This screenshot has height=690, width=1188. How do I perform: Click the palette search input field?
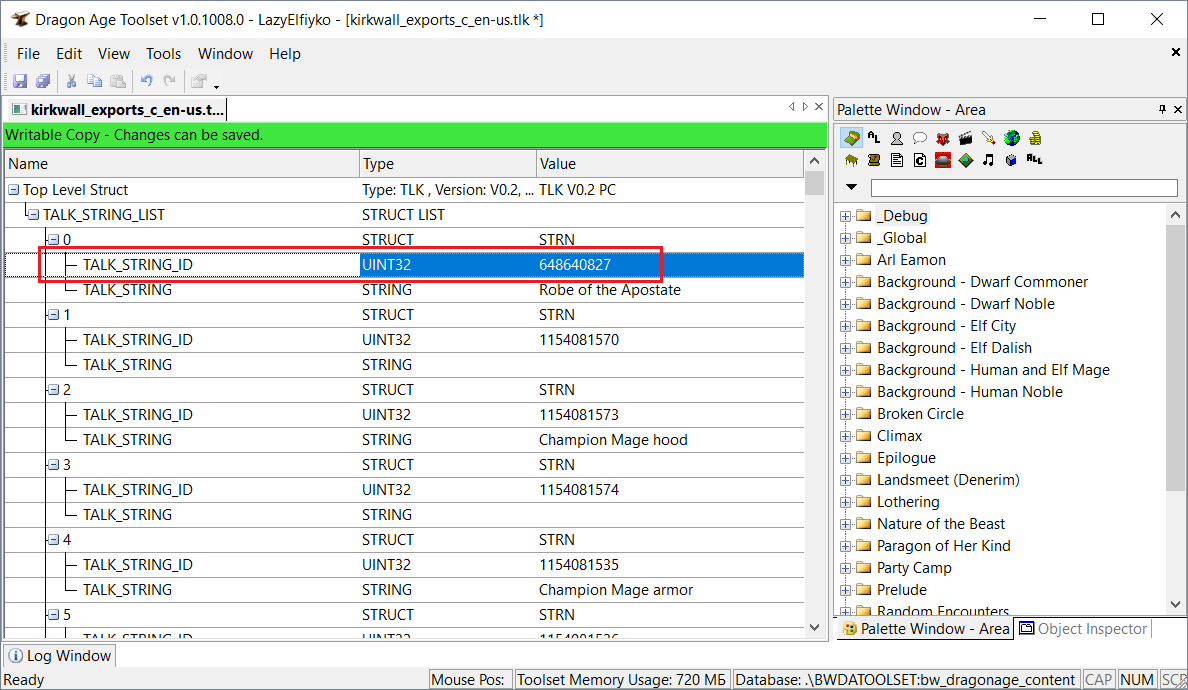click(x=1024, y=188)
